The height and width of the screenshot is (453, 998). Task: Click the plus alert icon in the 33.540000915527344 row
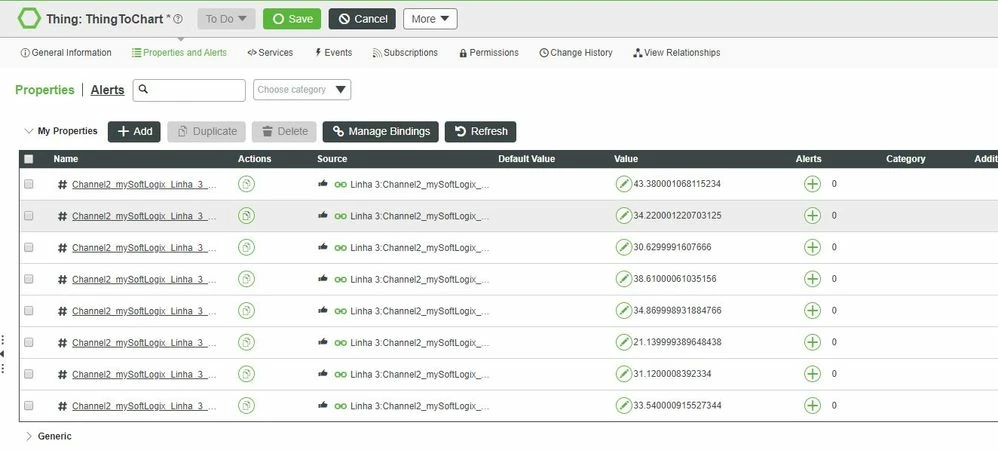(x=812, y=405)
